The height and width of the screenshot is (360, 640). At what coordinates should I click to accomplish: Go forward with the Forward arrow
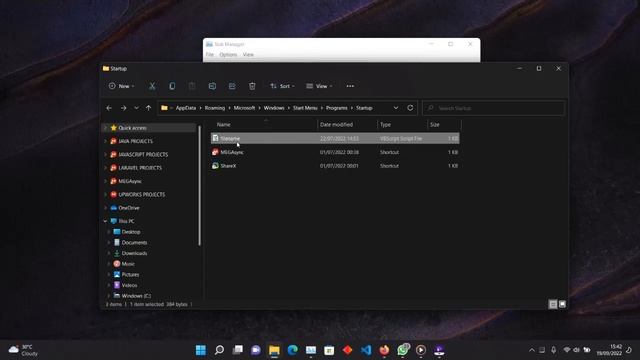point(123,108)
